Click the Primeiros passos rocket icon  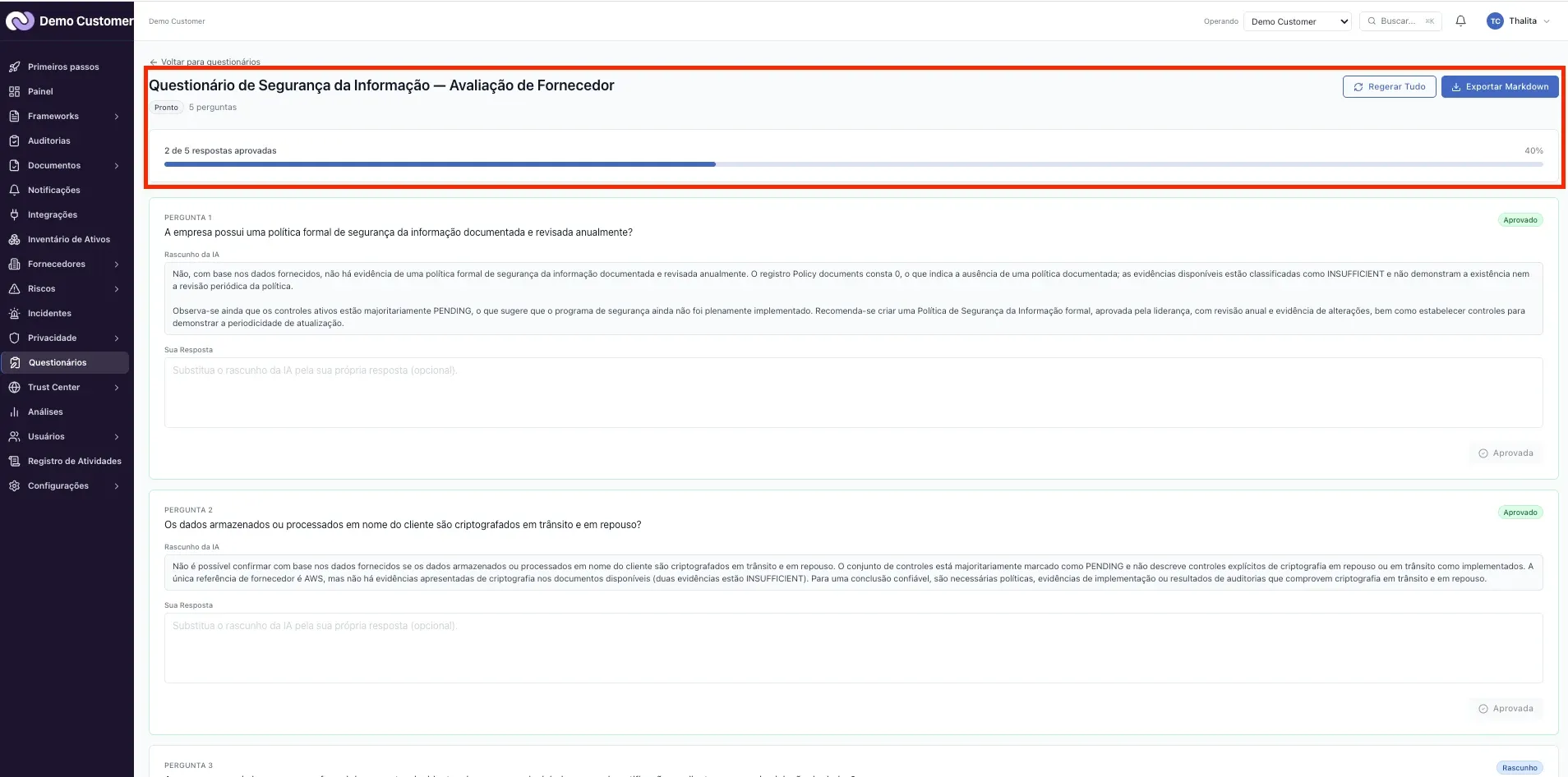coord(14,67)
